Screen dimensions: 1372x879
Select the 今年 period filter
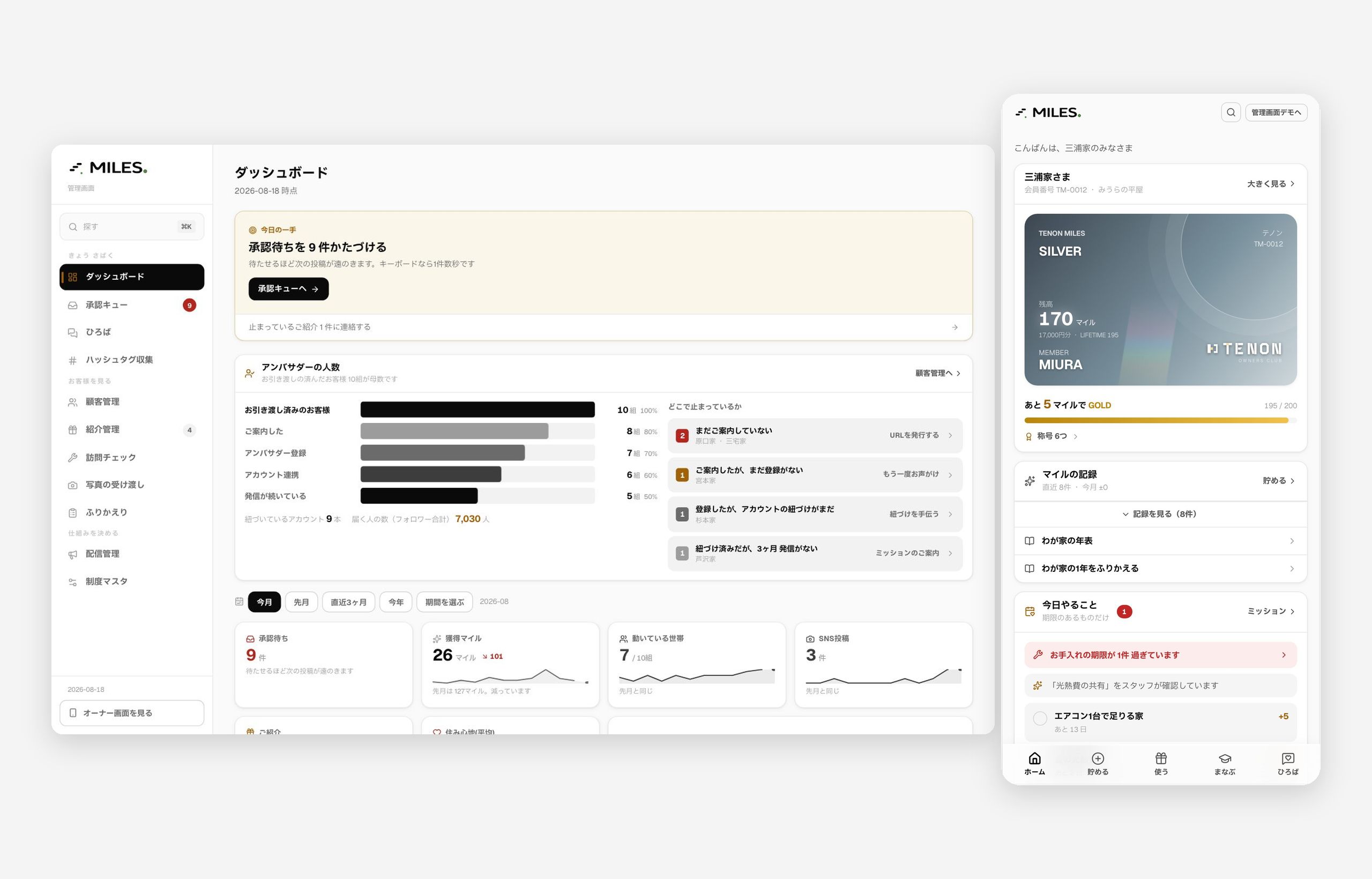[396, 601]
